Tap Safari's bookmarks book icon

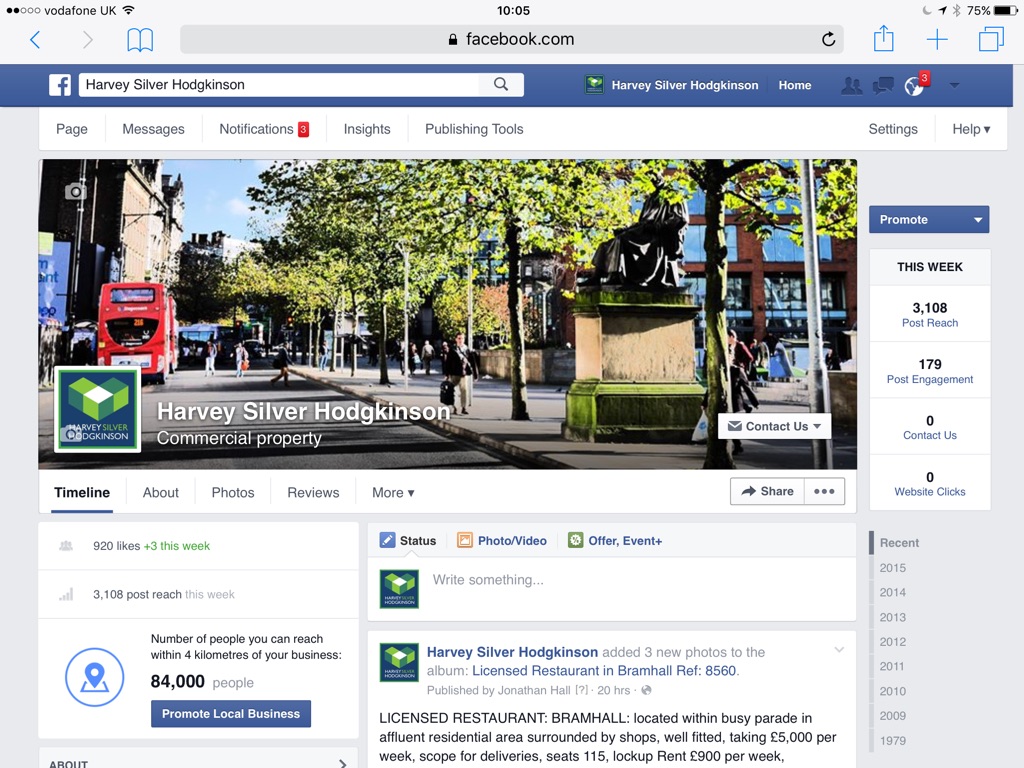tap(140, 40)
